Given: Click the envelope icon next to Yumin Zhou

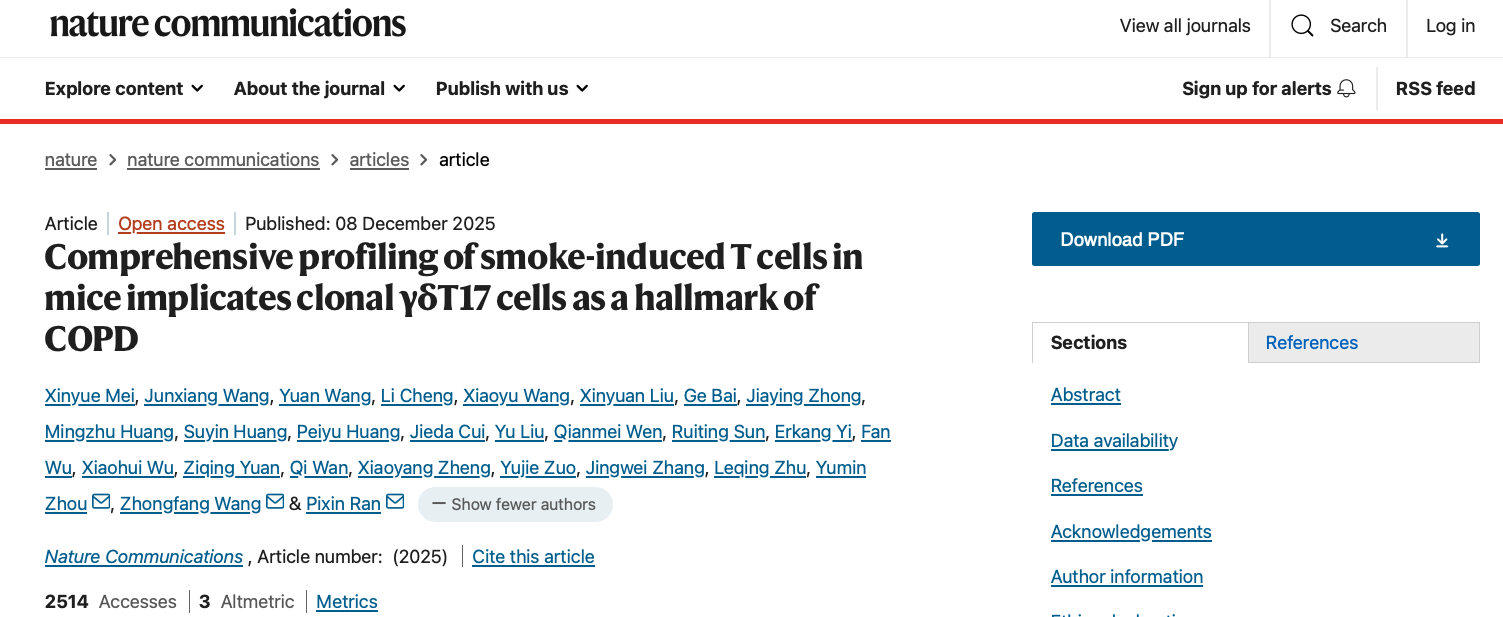Looking at the screenshot, I should coord(101,502).
